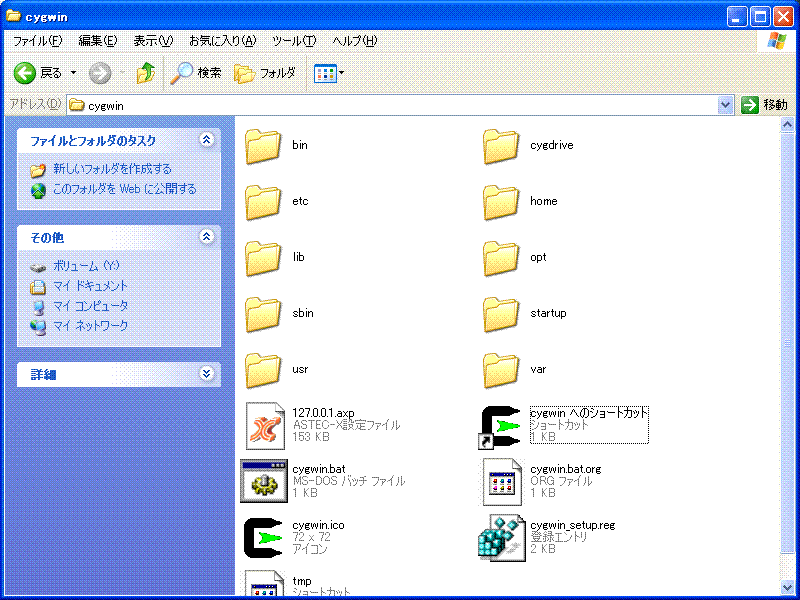Click the var folder icon
This screenshot has height=600, width=800.
click(501, 371)
